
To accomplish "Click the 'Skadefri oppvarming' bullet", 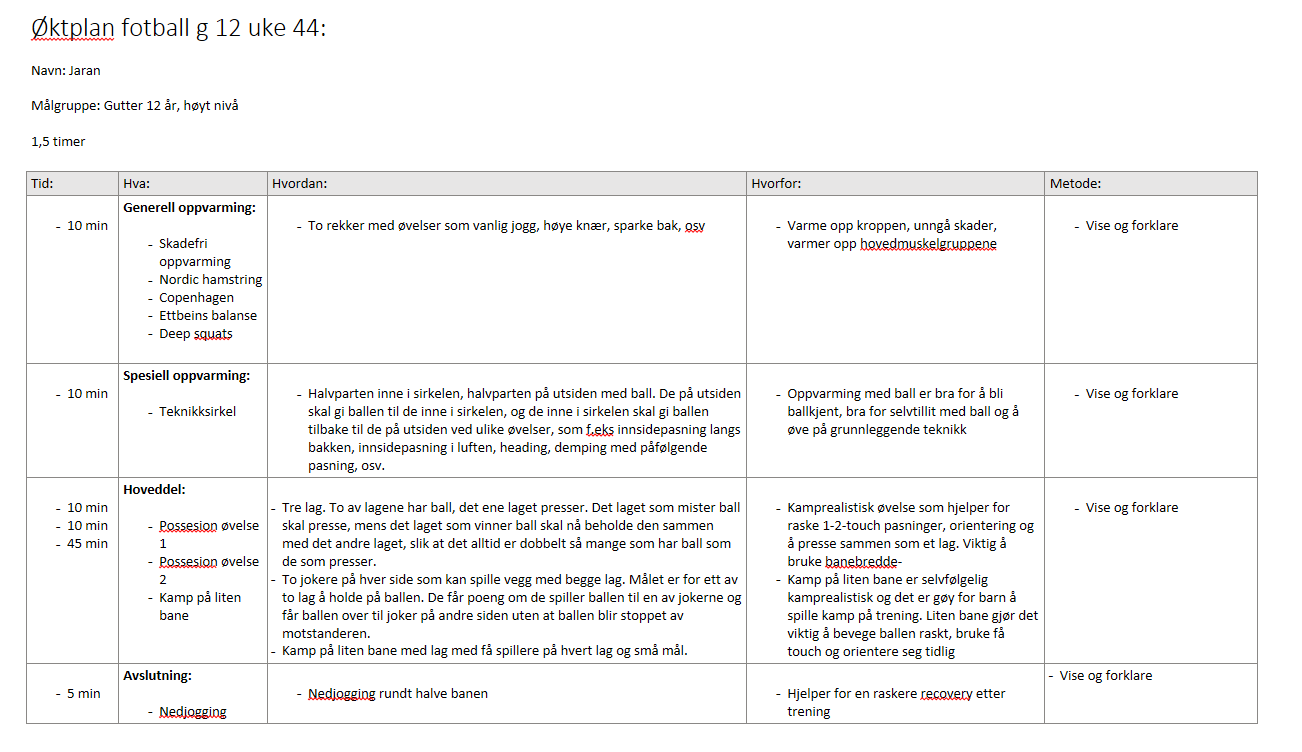I will coord(195,253).
